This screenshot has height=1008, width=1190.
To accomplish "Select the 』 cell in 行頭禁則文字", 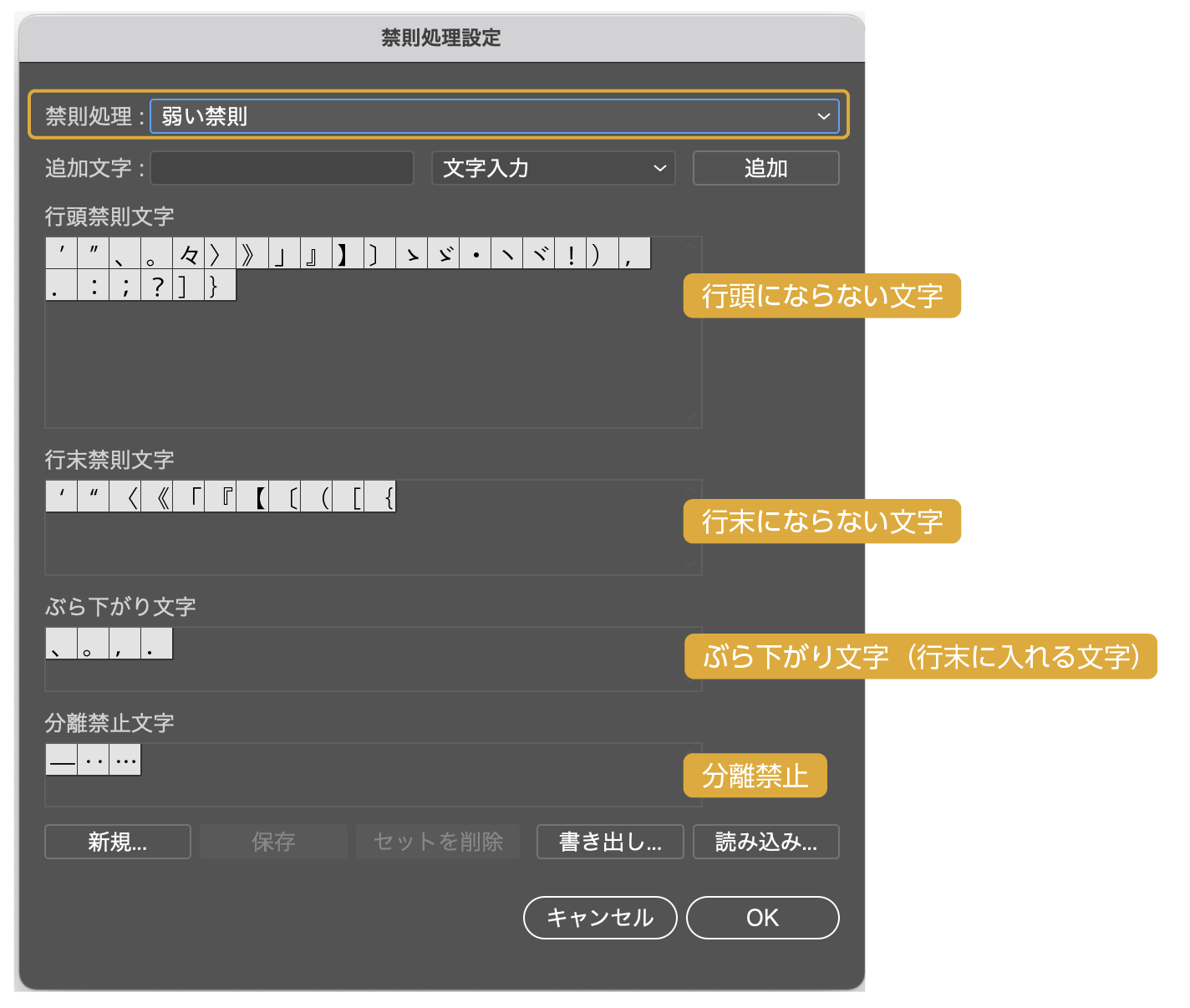I will point(316,253).
